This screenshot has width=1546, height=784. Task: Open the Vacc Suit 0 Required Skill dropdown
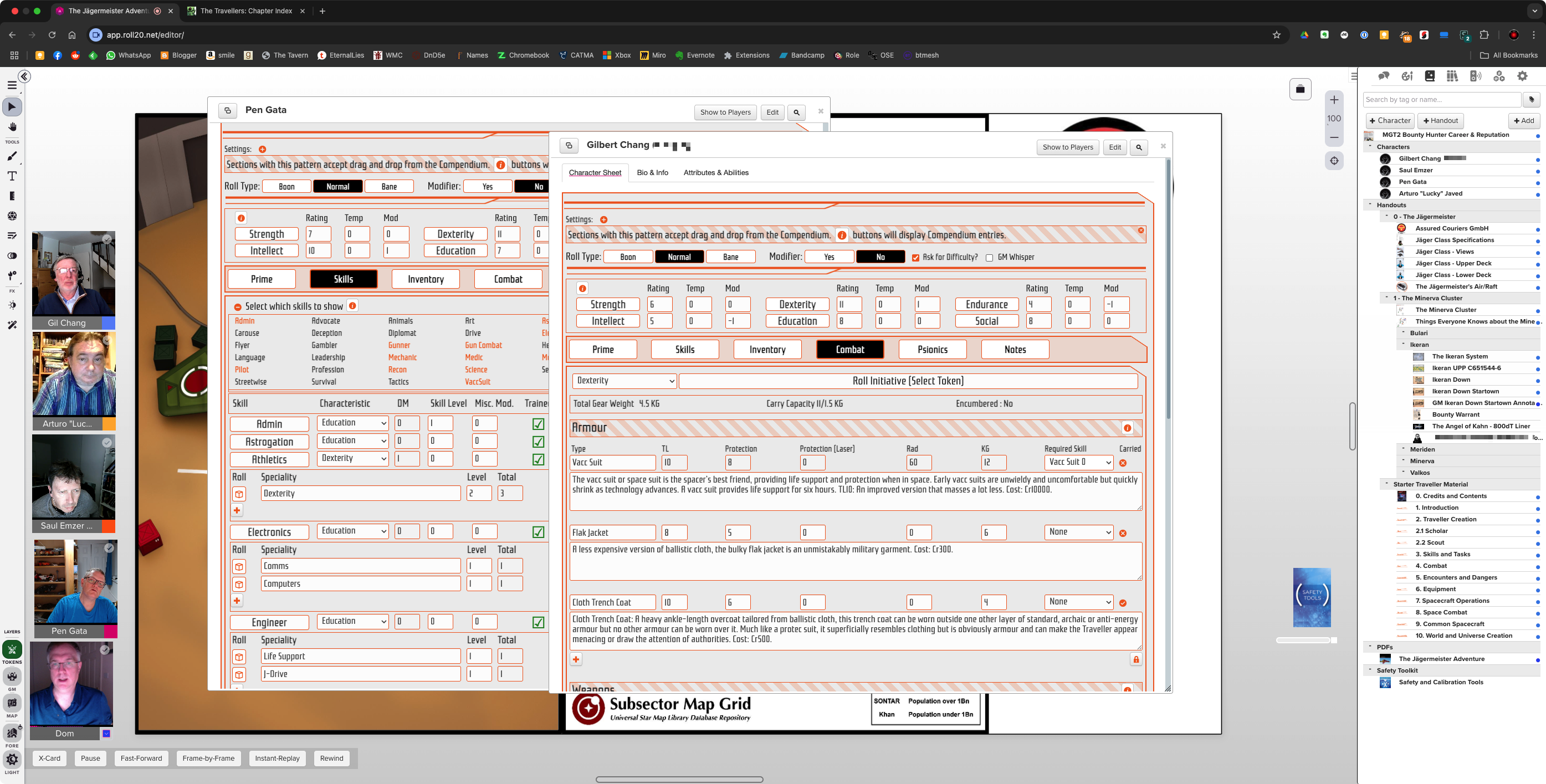pos(1078,462)
